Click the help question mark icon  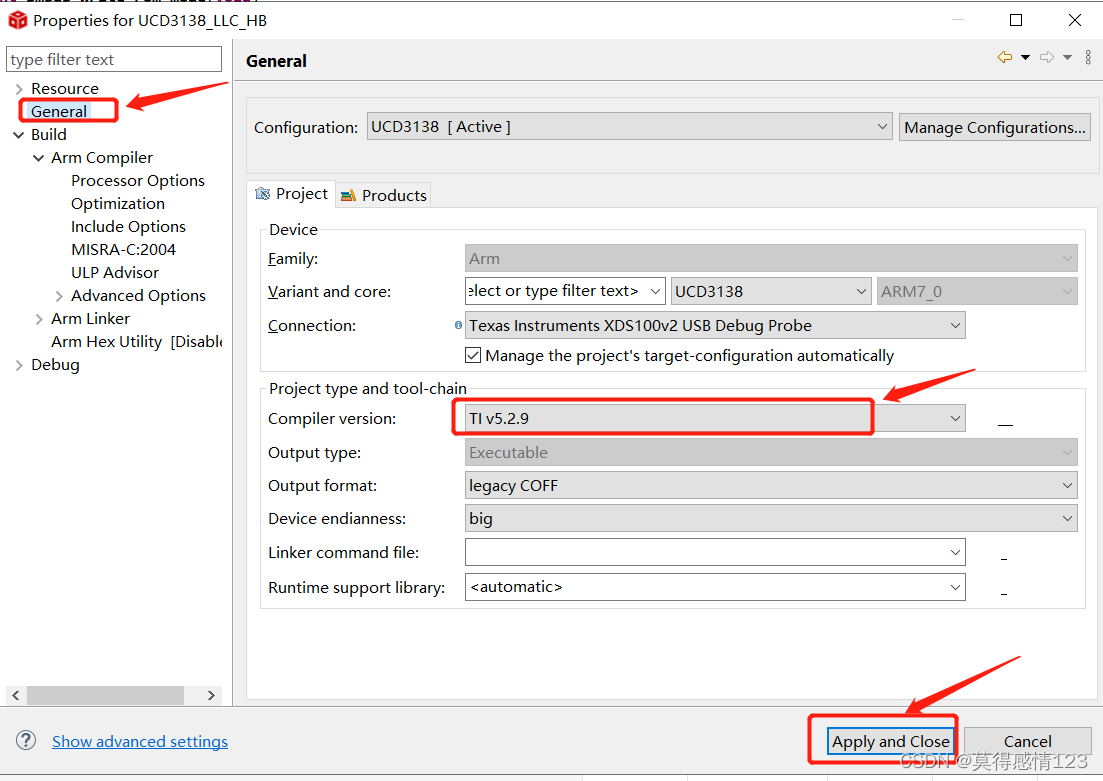[26, 740]
